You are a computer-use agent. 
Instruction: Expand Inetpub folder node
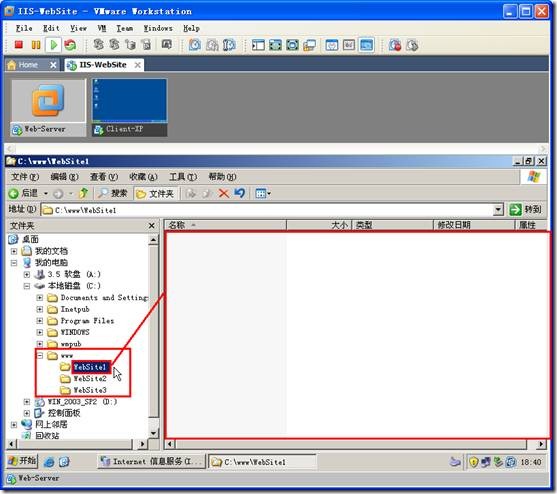pos(40,309)
